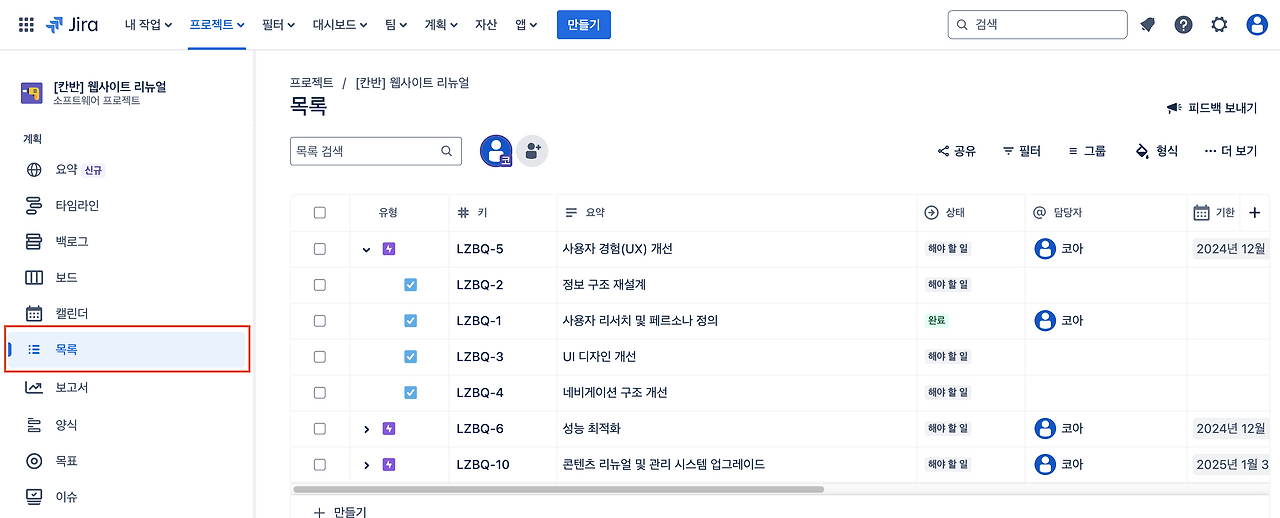The width and height of the screenshot is (1280, 518).
Task: Collapse the LZBQ-5 epic row
Action: point(366,249)
